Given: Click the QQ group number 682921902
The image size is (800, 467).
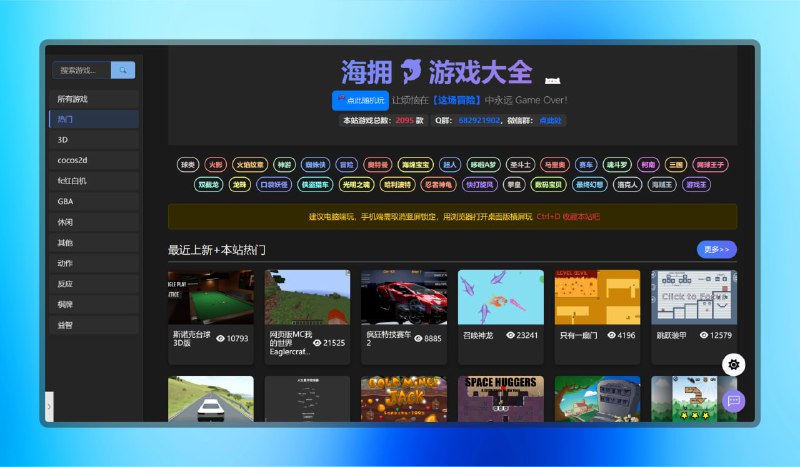Looking at the screenshot, I should coord(479,120).
